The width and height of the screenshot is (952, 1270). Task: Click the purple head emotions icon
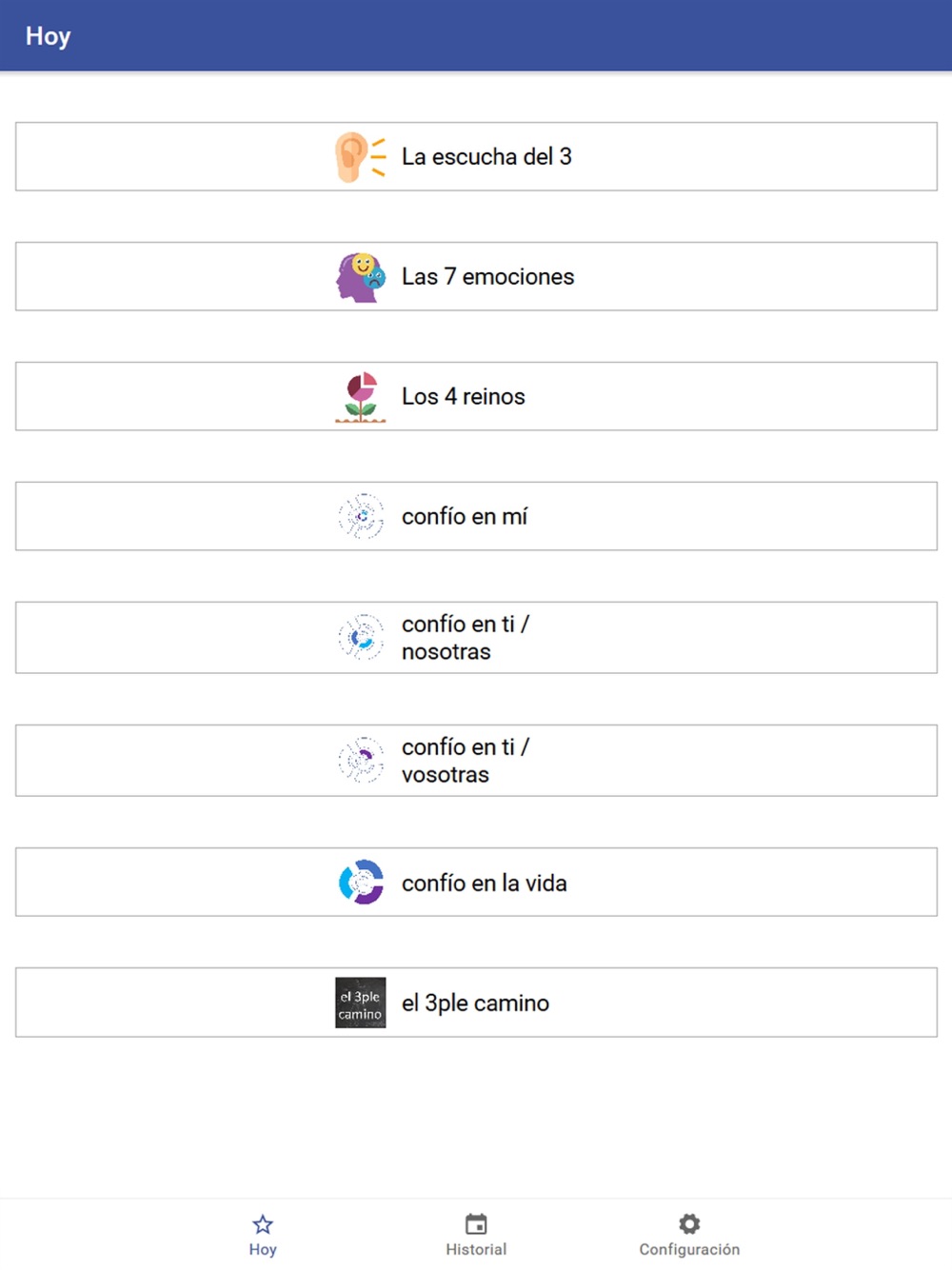(x=361, y=277)
